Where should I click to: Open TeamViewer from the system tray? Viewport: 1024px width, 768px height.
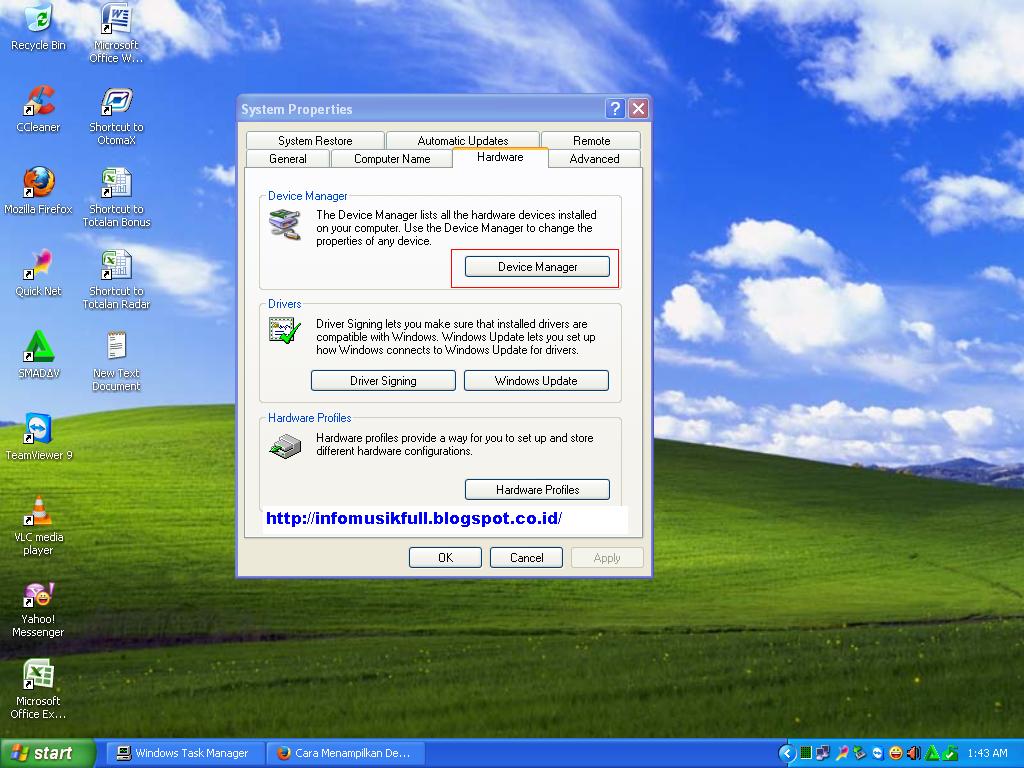tap(877, 753)
